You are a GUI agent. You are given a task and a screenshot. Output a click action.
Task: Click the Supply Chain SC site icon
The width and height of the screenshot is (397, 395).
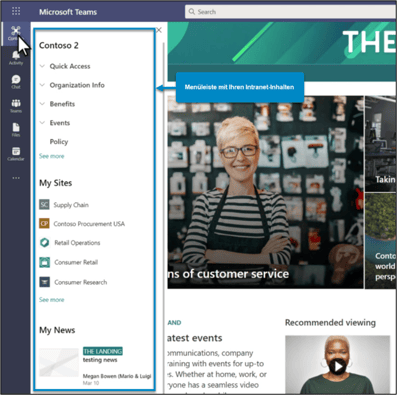[x=44, y=204]
